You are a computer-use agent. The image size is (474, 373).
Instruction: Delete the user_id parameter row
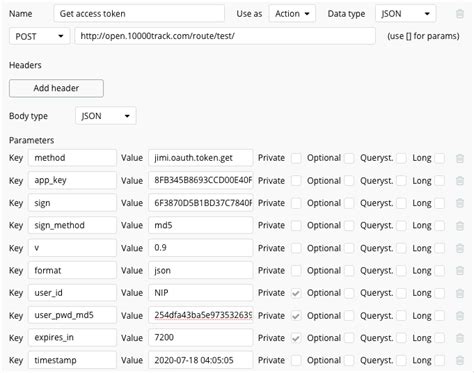pyautogui.click(x=460, y=293)
